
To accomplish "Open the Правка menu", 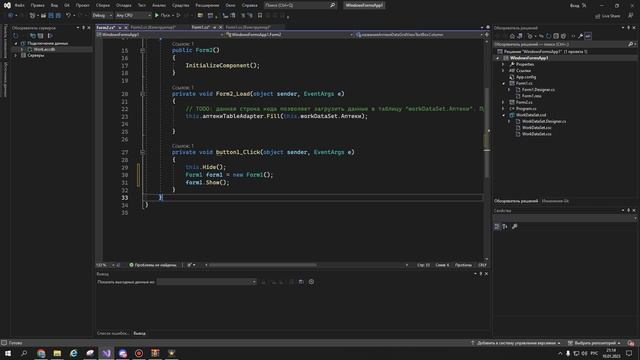I will coord(38,5).
